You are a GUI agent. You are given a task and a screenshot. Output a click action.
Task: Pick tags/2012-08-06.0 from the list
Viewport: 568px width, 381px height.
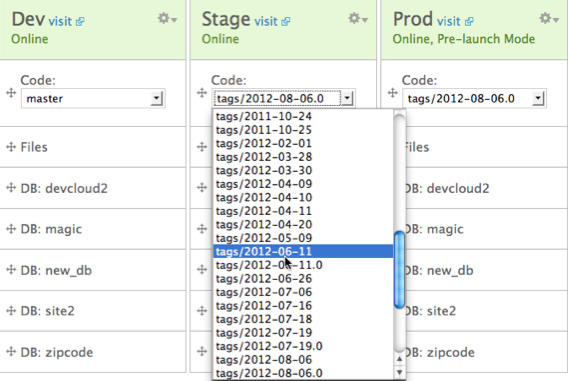tap(303, 373)
